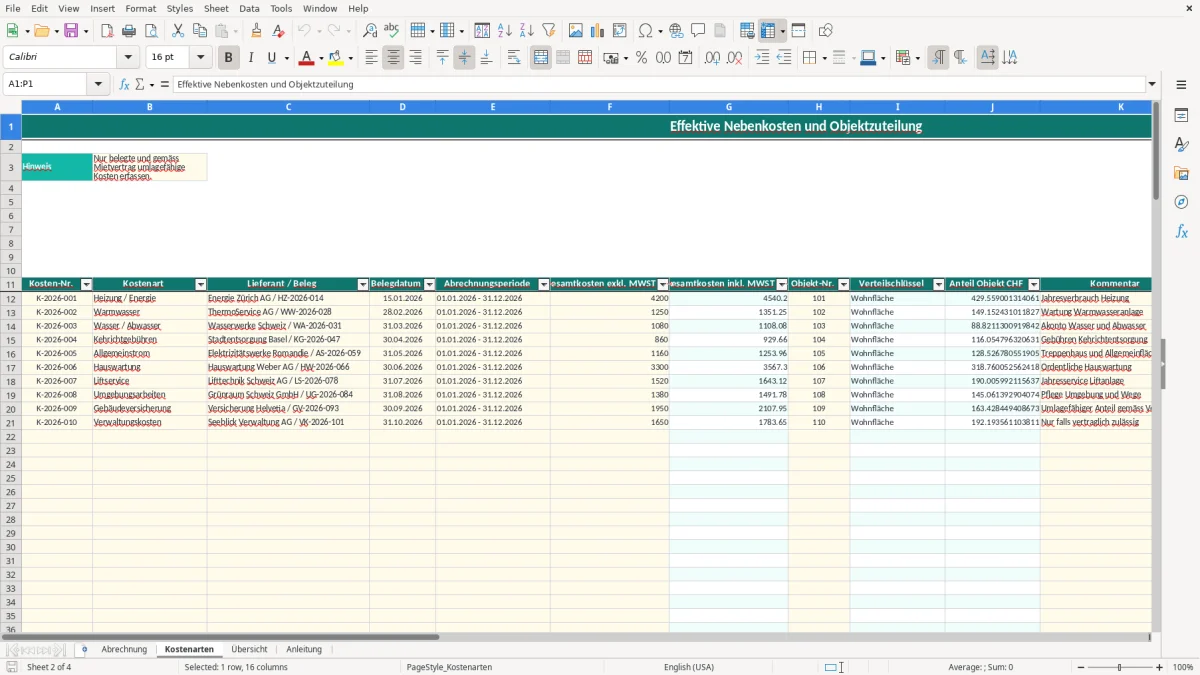This screenshot has width=1200, height=675.
Task: Toggle print preview
Action: (151, 31)
